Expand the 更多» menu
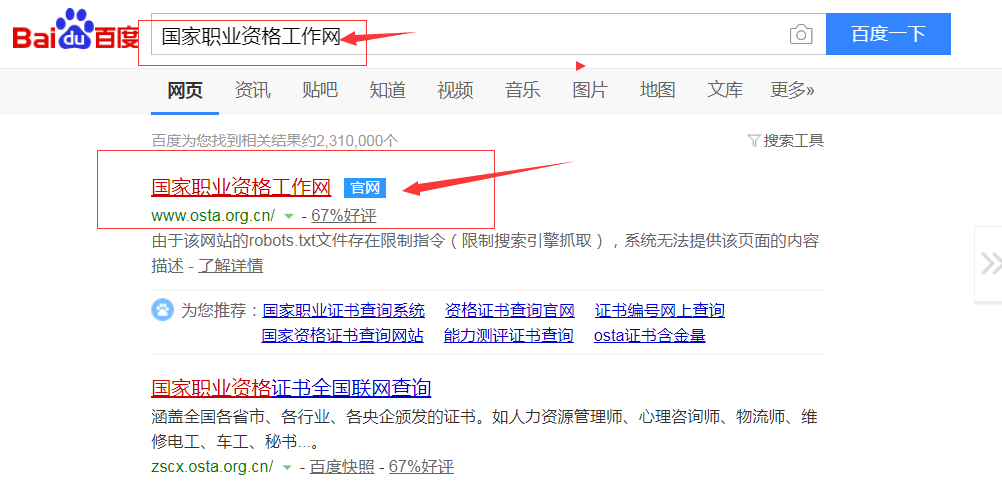1002x500 pixels. click(792, 90)
